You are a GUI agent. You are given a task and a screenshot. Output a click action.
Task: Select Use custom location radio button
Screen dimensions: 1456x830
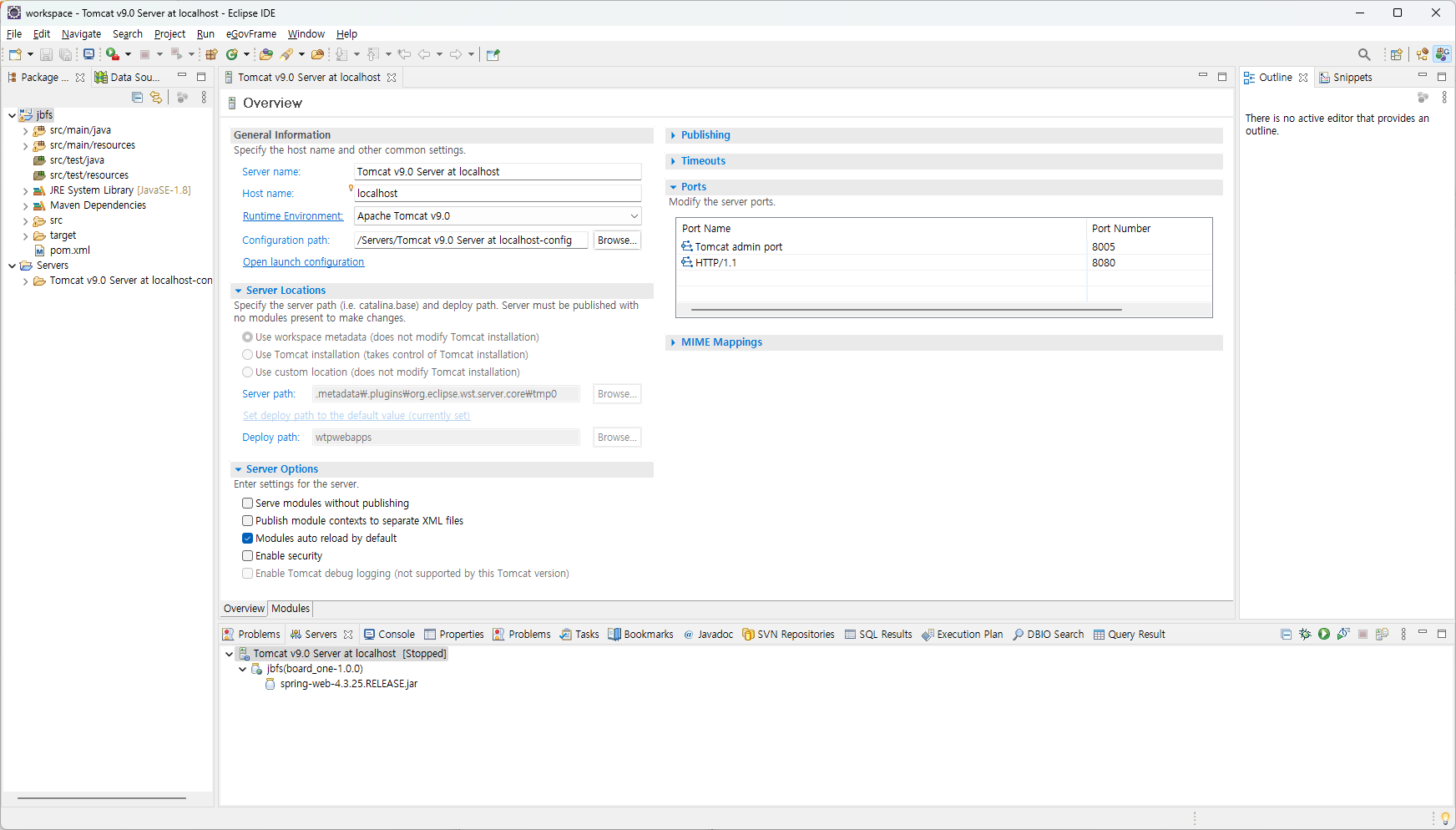pos(247,372)
